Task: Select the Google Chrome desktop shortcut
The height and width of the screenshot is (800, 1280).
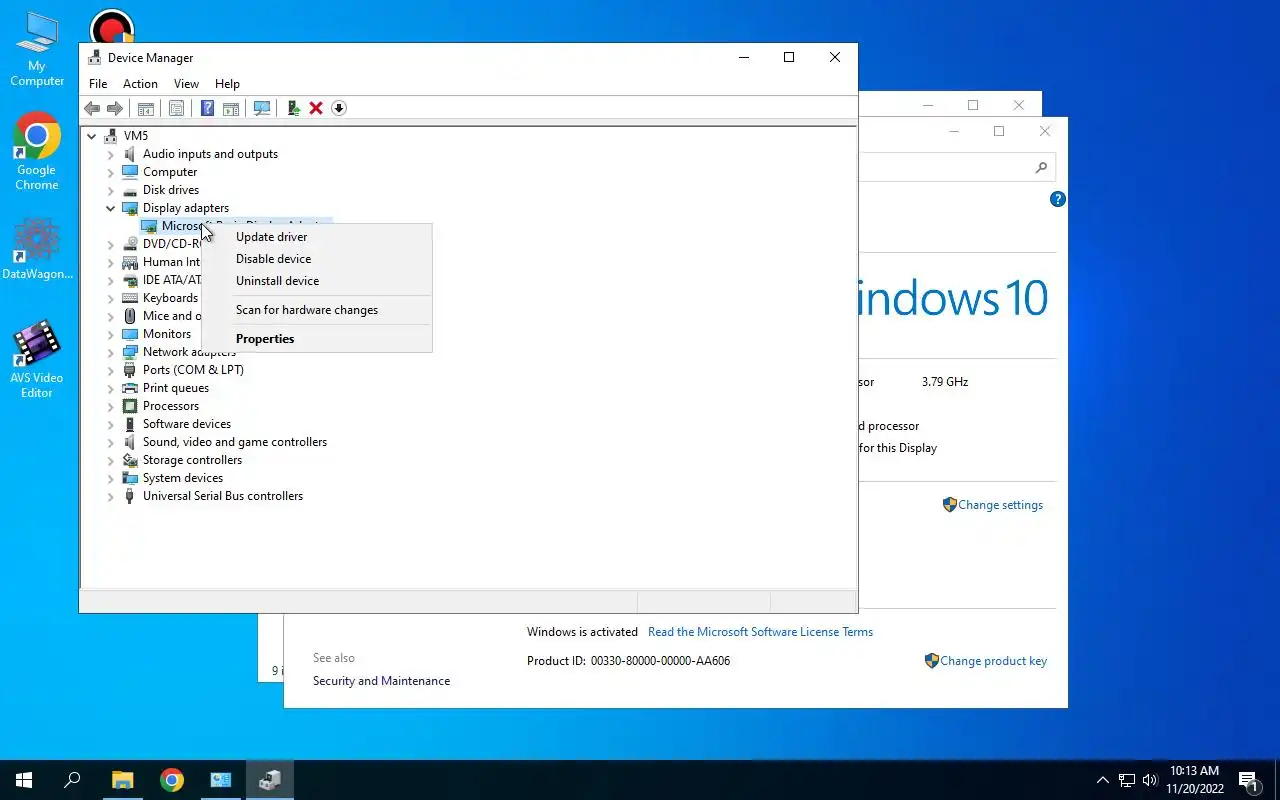Action: (37, 150)
